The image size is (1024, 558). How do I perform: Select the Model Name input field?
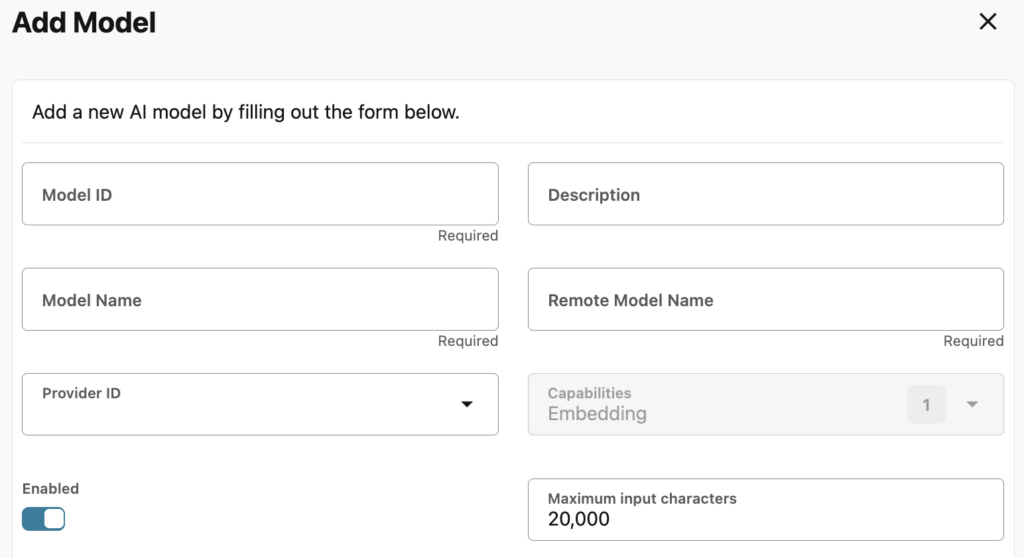point(260,299)
